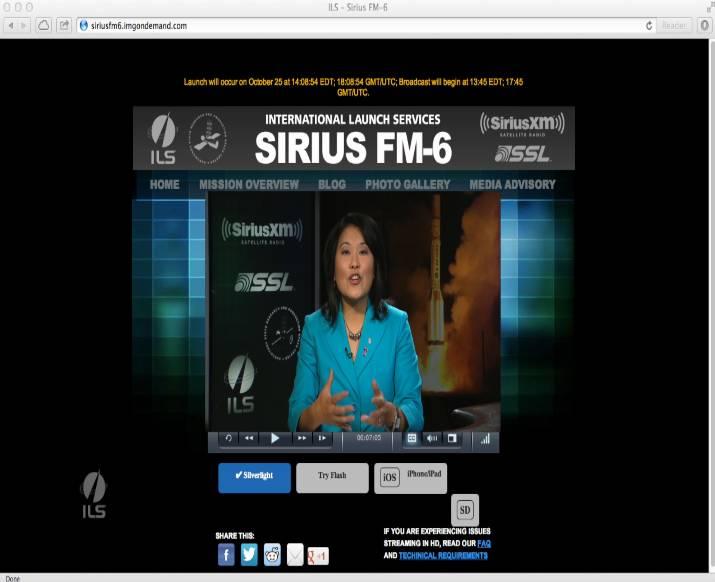The image size is (715, 582).
Task: Click the SIRIUS FM-6 banner title
Action: tap(353, 148)
